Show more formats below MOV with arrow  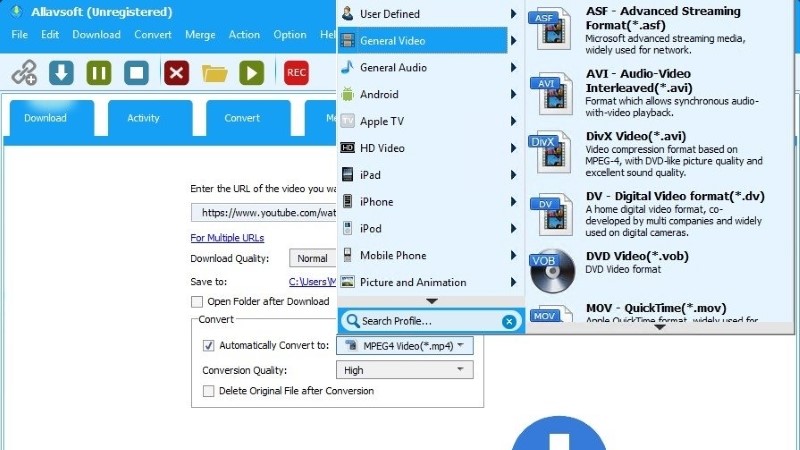point(659,327)
